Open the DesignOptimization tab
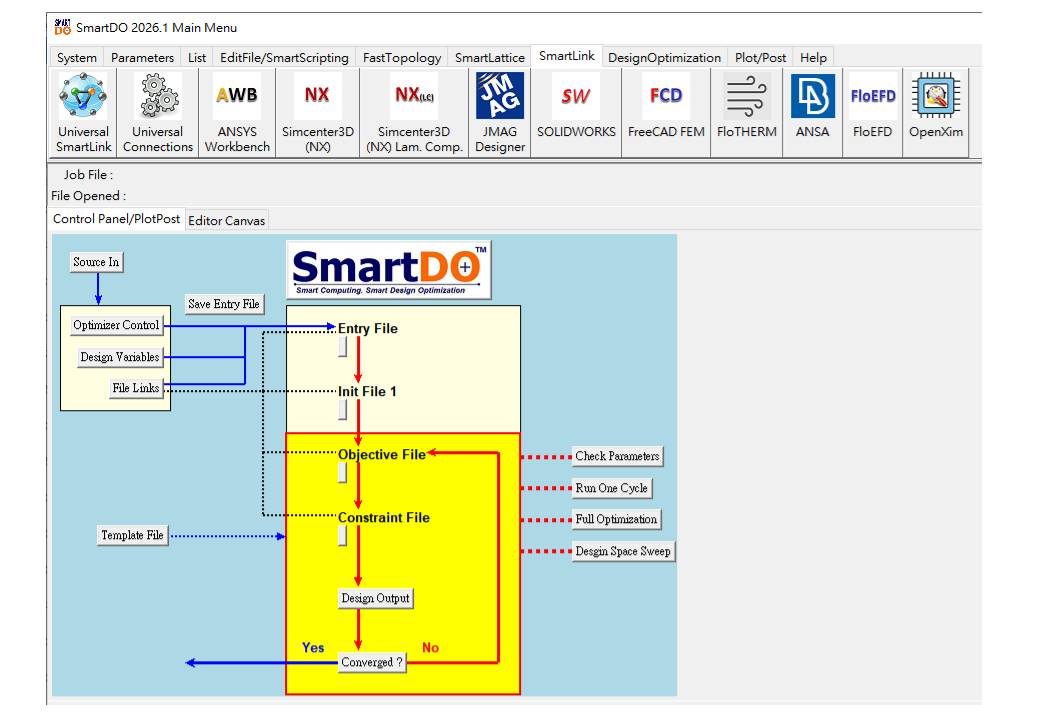This screenshot has height=720, width=1040. pyautogui.click(x=665, y=58)
